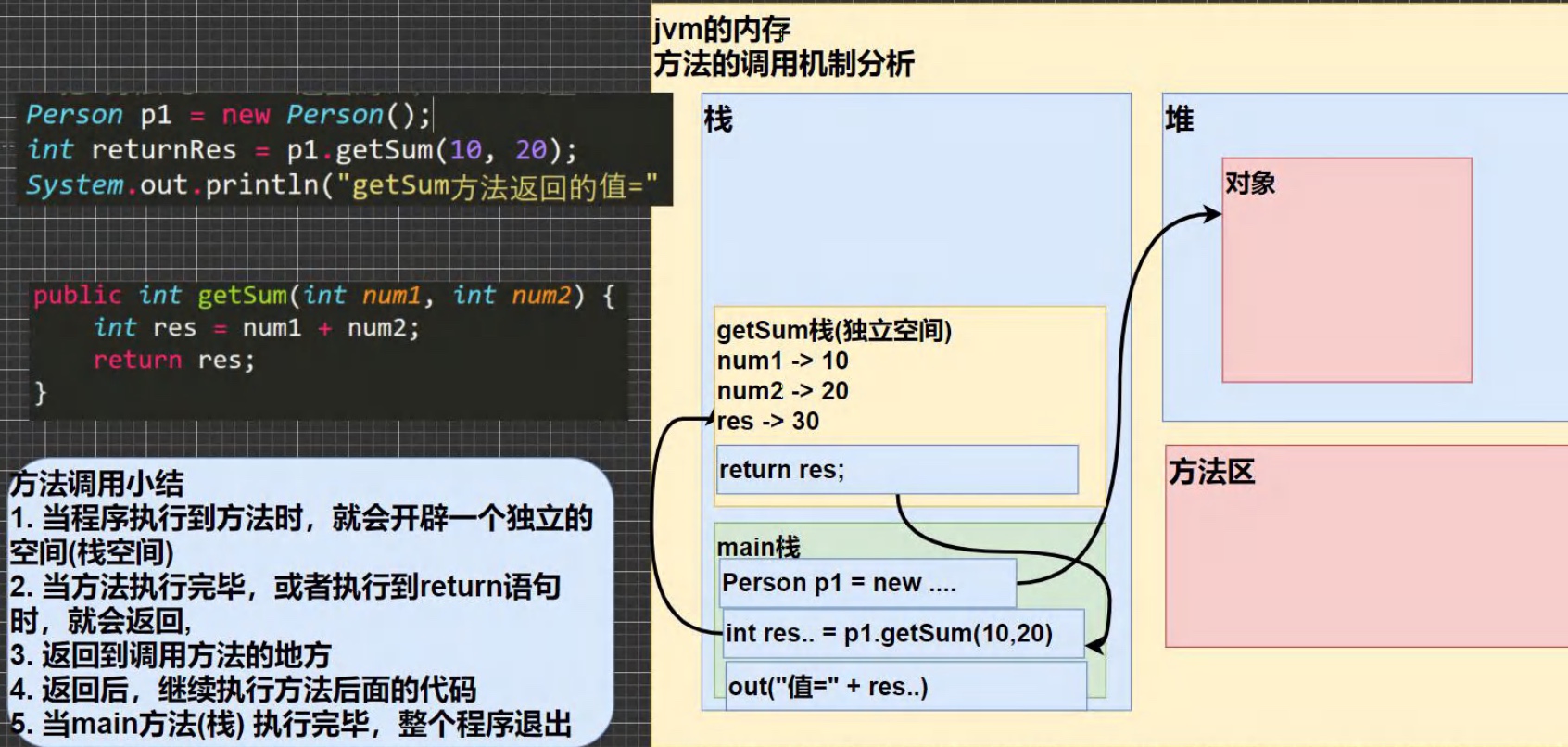Click the closing brace of getSum method
This screenshot has width=1568, height=747.
coord(40,393)
